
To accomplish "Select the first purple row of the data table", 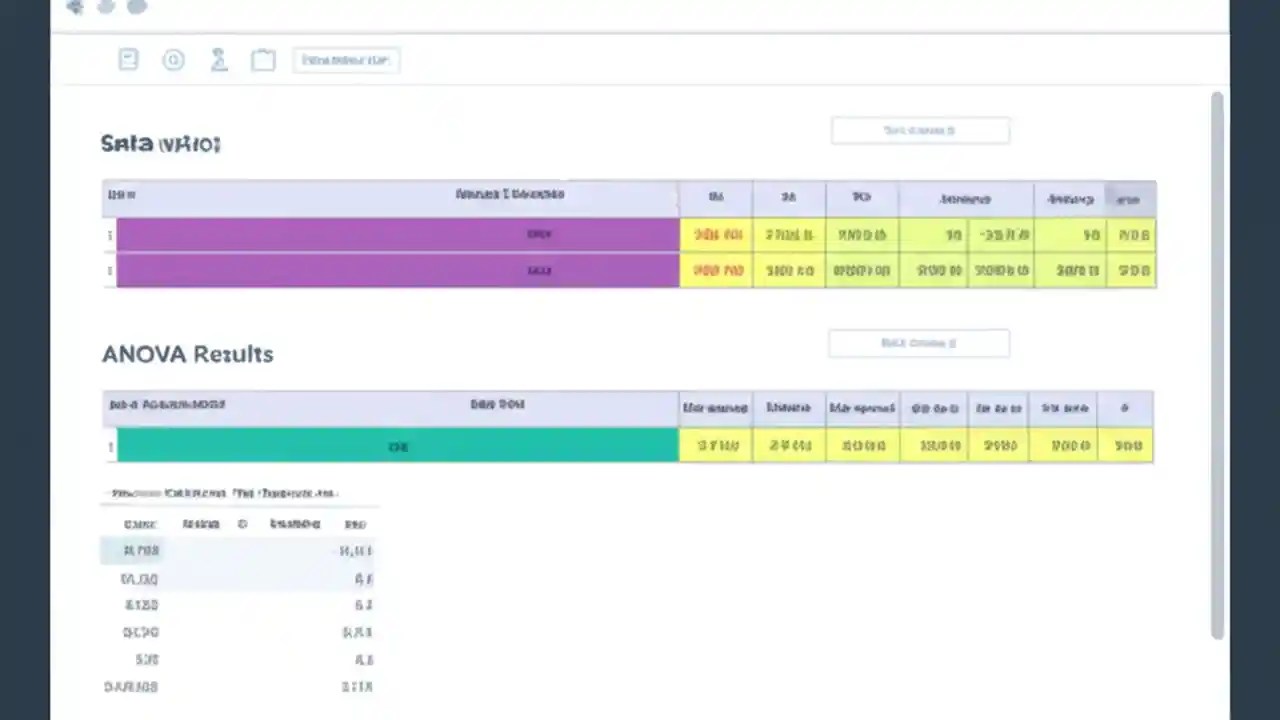I will (x=396, y=234).
